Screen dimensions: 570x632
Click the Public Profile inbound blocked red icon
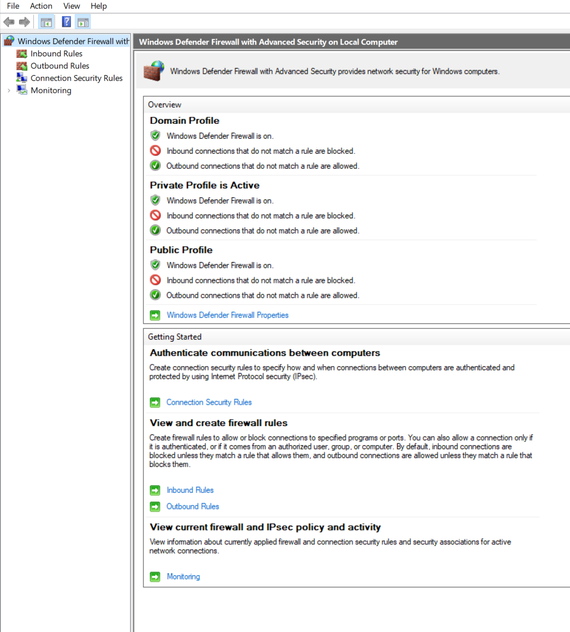click(x=155, y=280)
